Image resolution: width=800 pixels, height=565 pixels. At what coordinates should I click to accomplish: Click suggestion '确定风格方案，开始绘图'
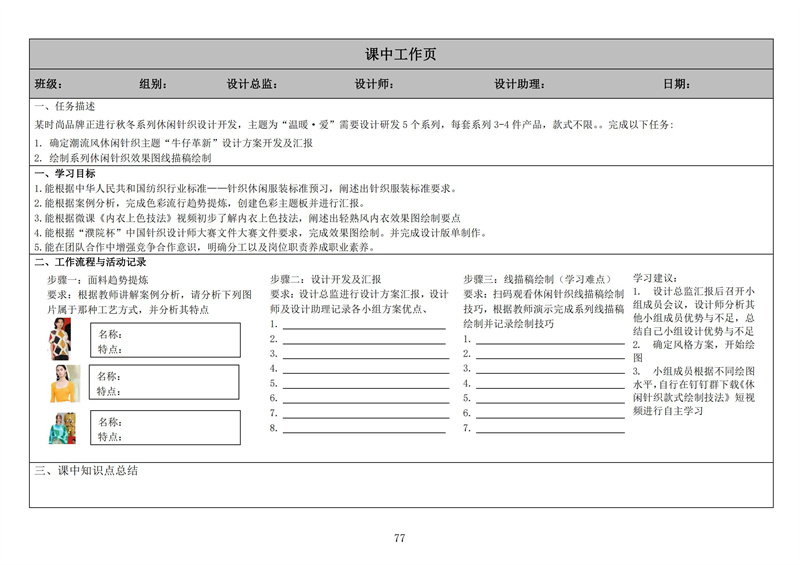point(693,351)
